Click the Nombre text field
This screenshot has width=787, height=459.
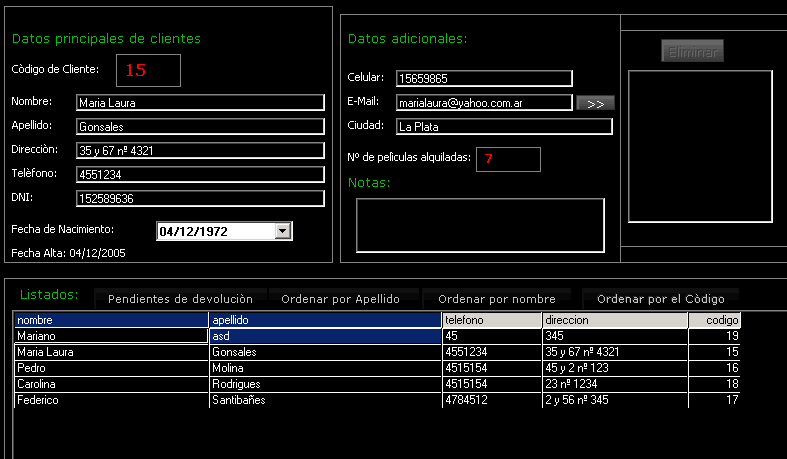tap(200, 102)
